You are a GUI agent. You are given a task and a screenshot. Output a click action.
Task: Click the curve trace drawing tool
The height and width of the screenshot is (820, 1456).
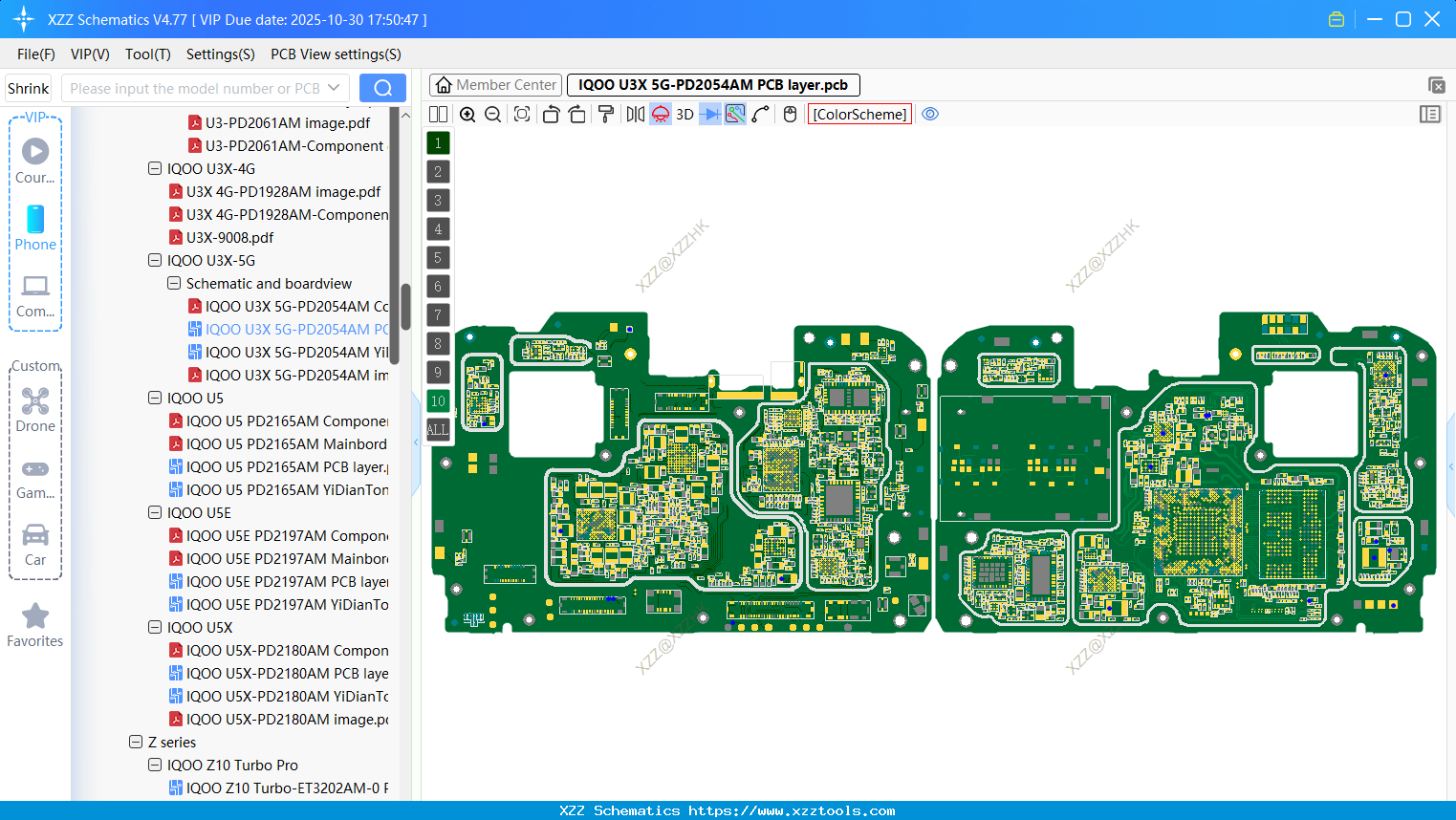760,114
